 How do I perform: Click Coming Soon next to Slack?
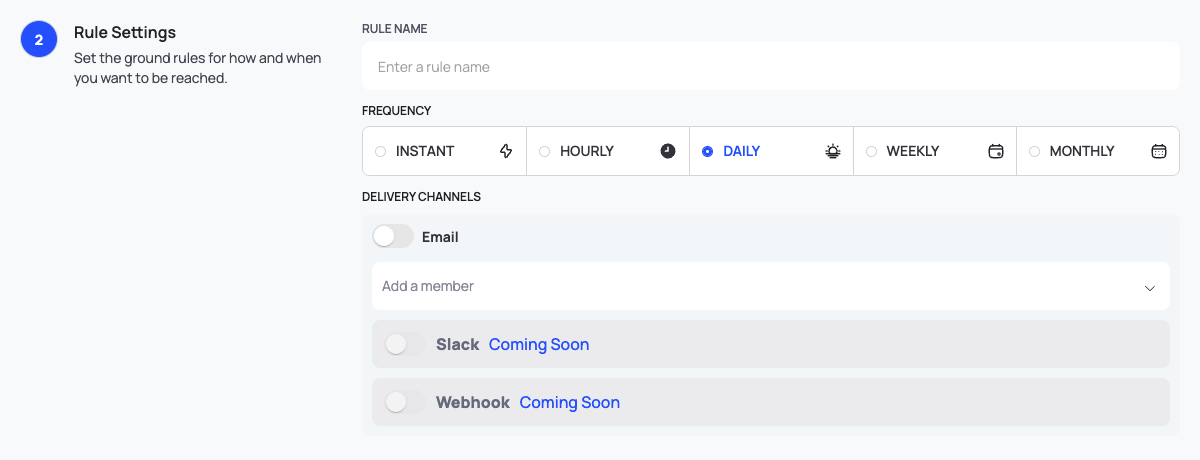click(x=539, y=344)
